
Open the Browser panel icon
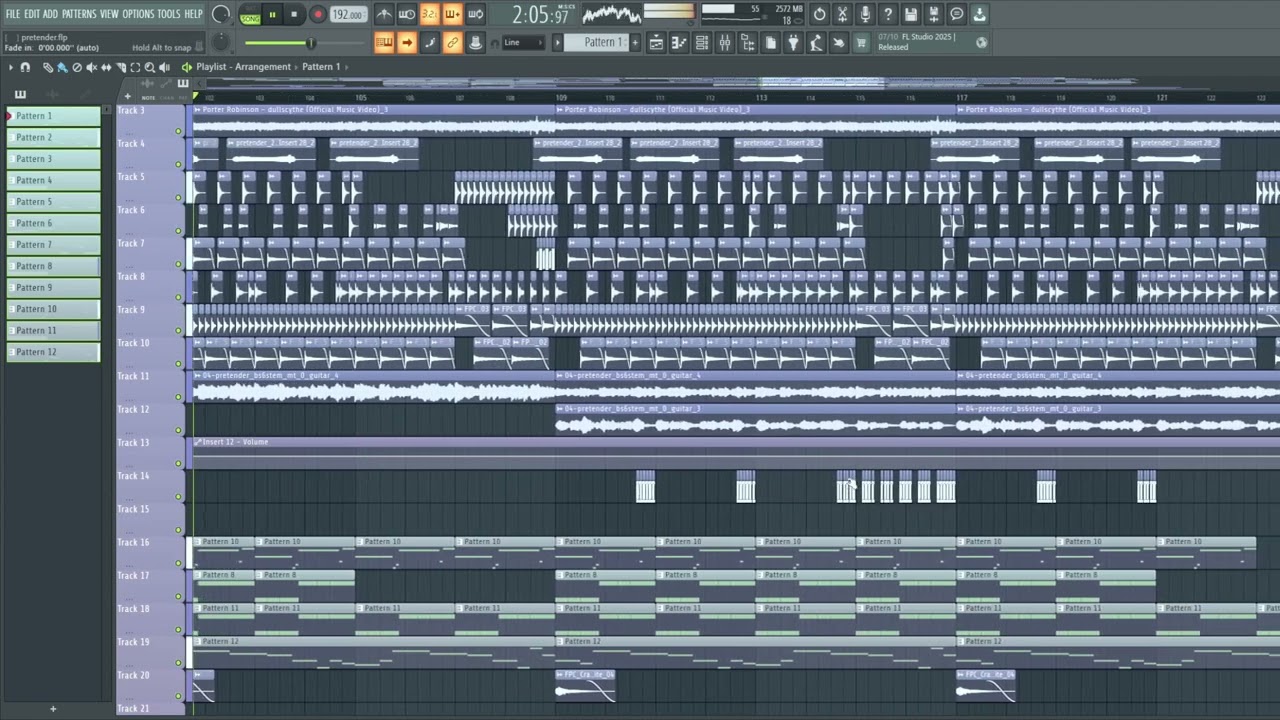click(748, 42)
